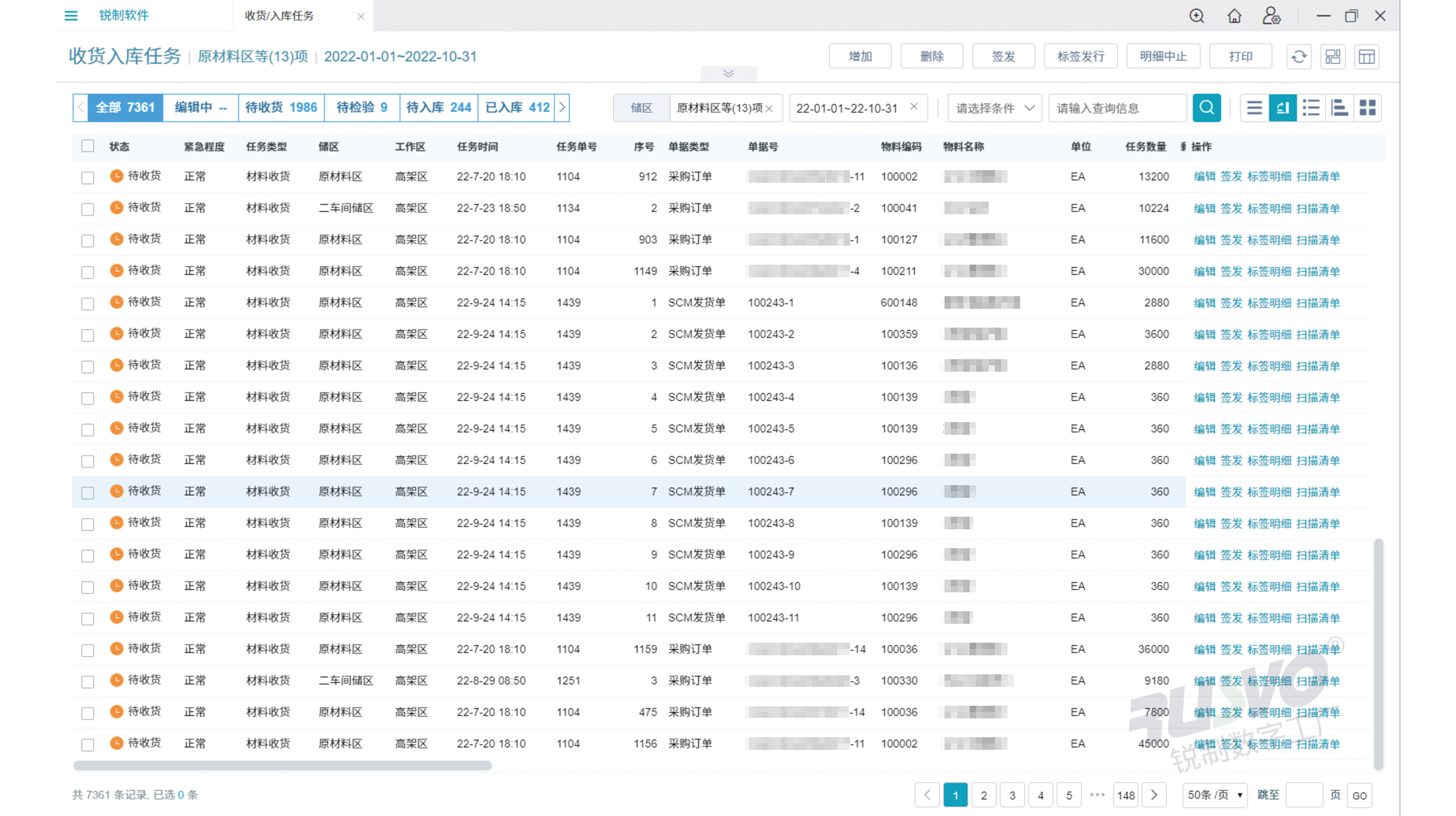
Task: Click the horizontal scrollbar of the table
Action: [x=282, y=765]
